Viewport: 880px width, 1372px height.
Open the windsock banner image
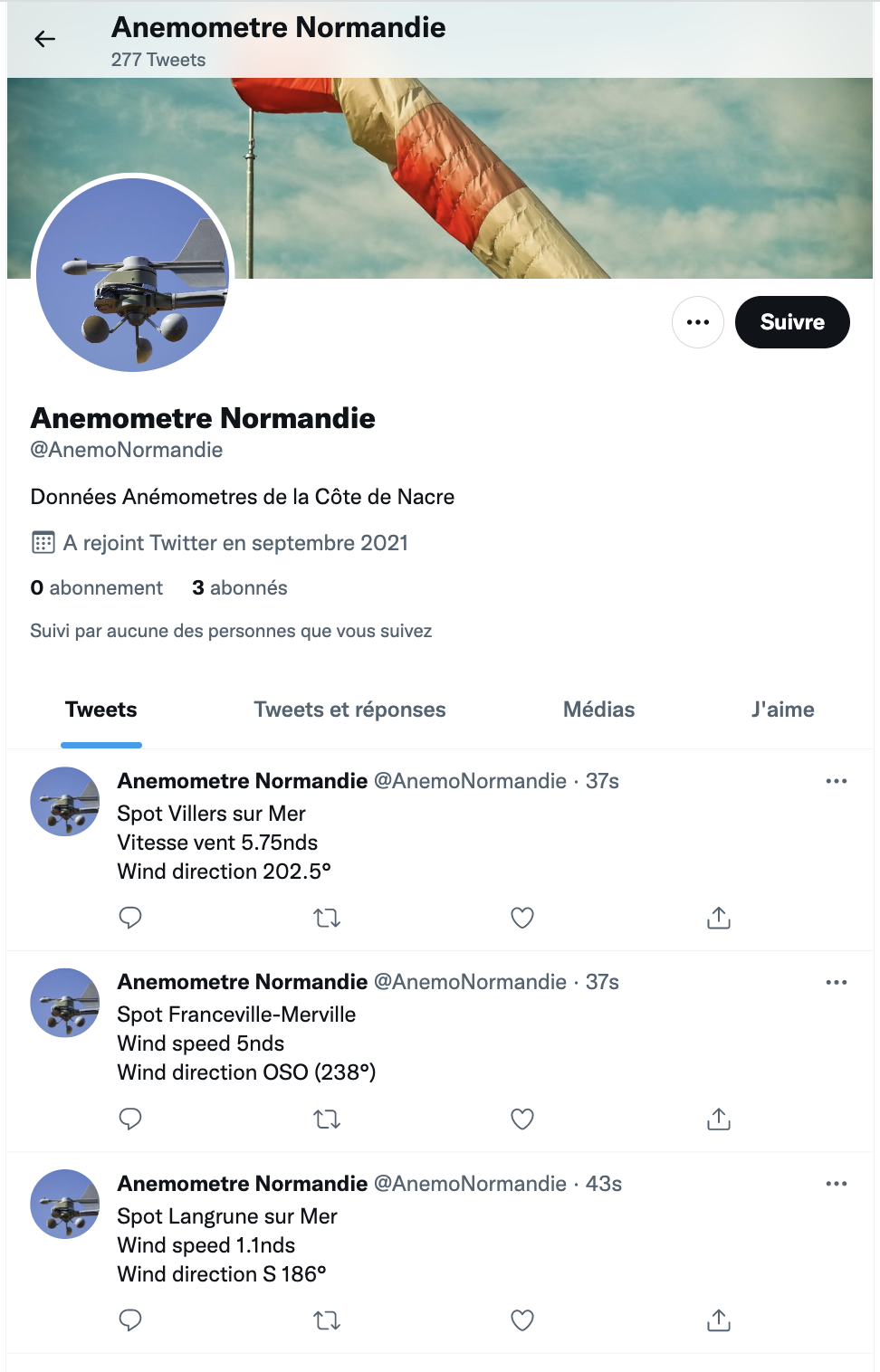point(543,177)
